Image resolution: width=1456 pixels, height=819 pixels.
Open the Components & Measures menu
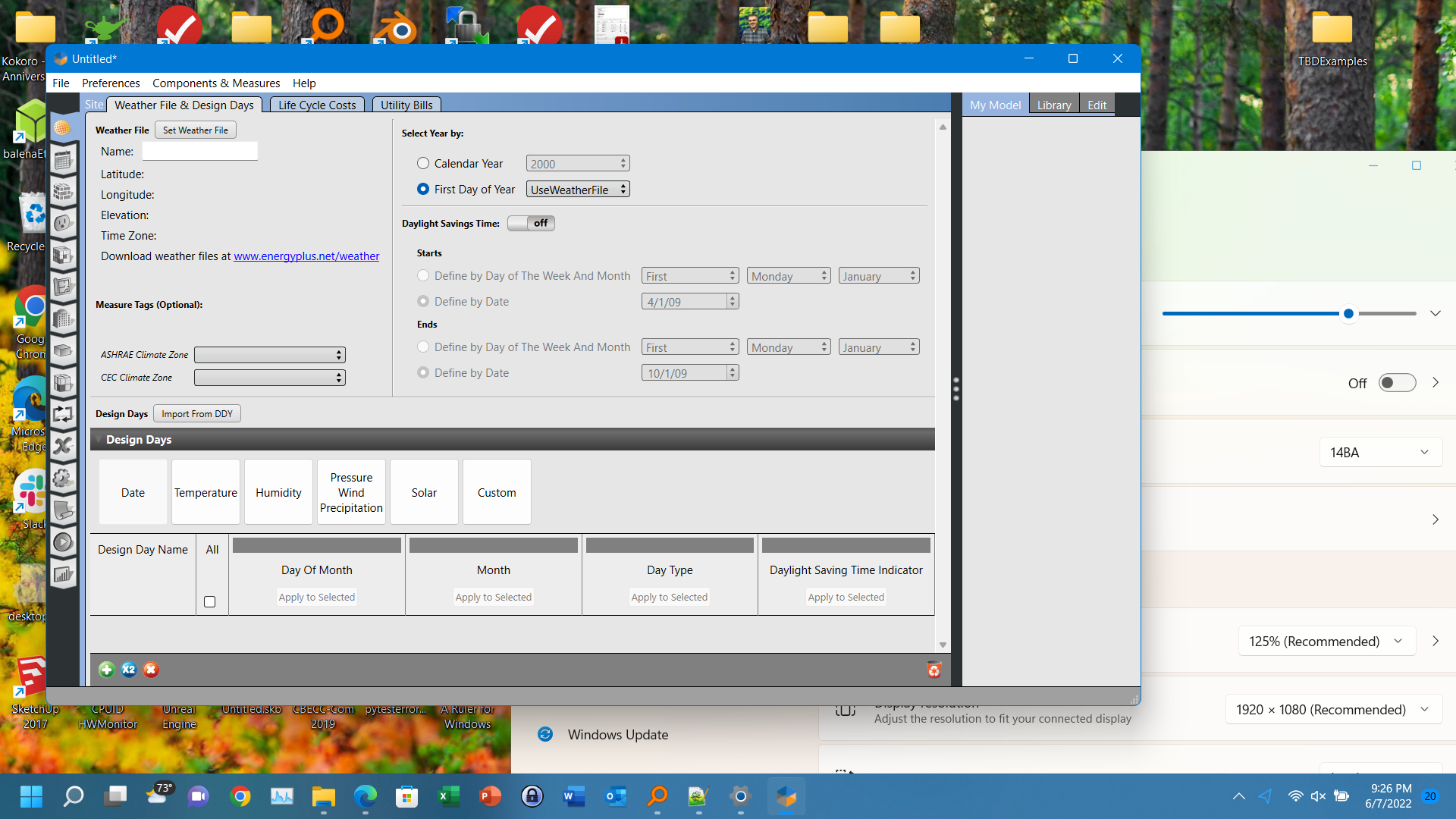(x=215, y=83)
